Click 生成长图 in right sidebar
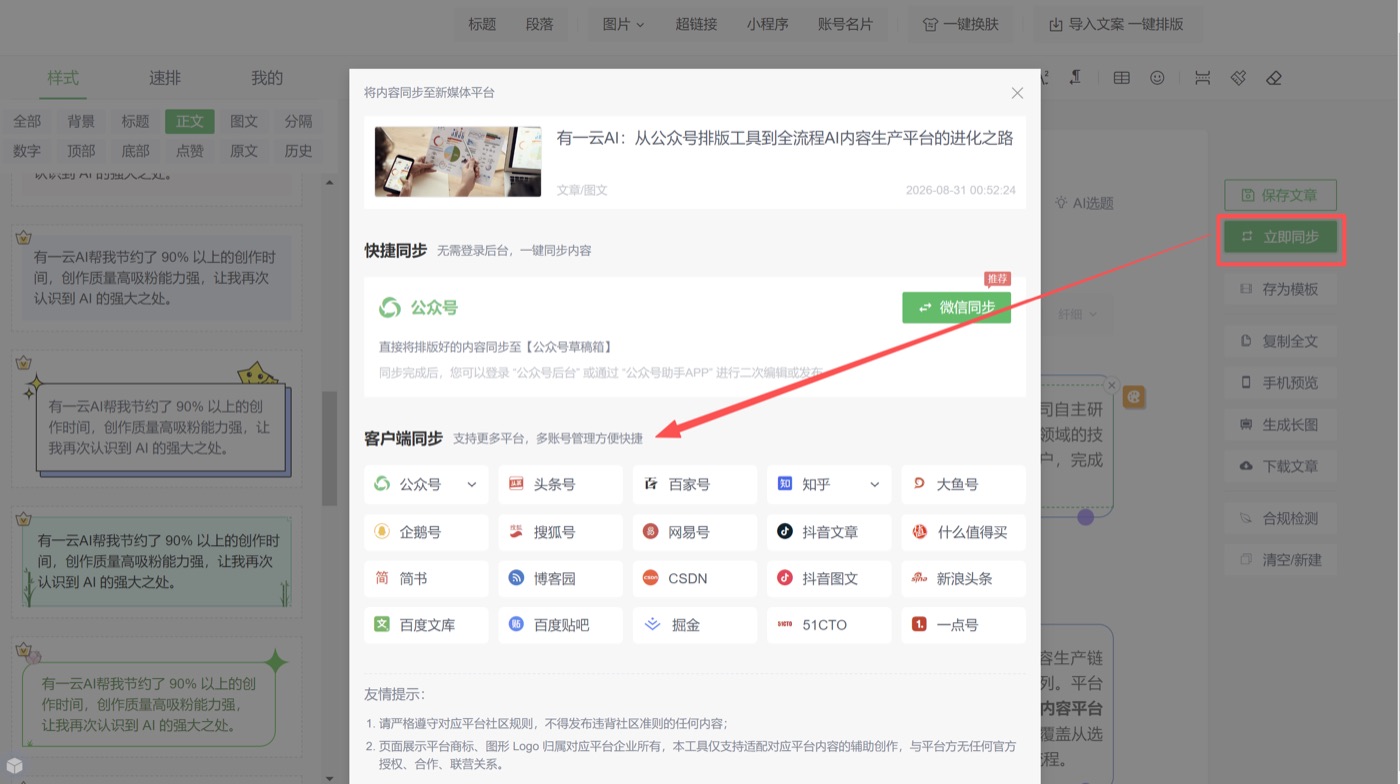1400x784 pixels. [x=1280, y=425]
